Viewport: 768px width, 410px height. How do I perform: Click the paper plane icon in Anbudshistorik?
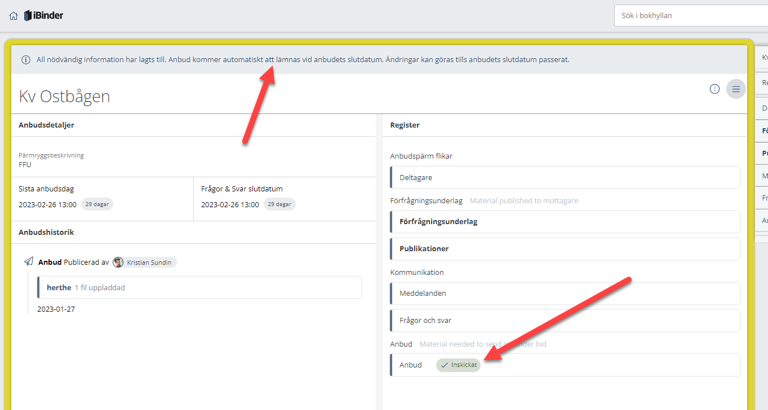pos(29,262)
